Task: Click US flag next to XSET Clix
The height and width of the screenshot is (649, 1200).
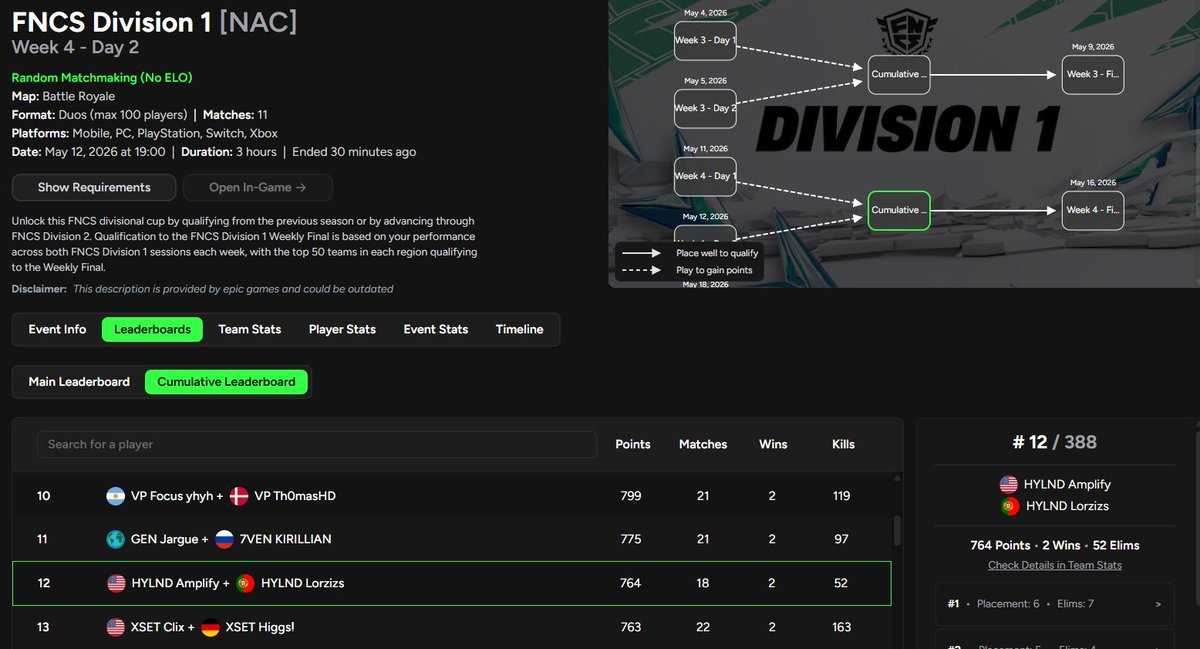Action: [x=116, y=627]
